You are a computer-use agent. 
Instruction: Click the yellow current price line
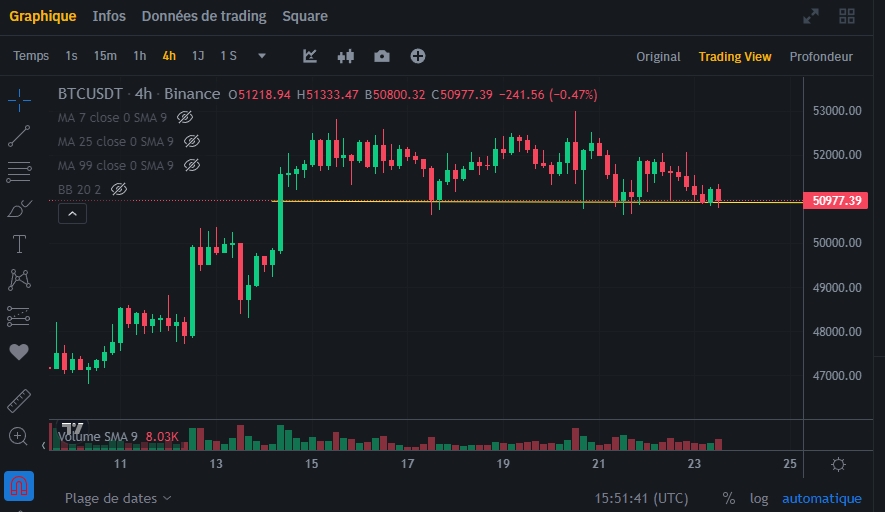click(500, 202)
